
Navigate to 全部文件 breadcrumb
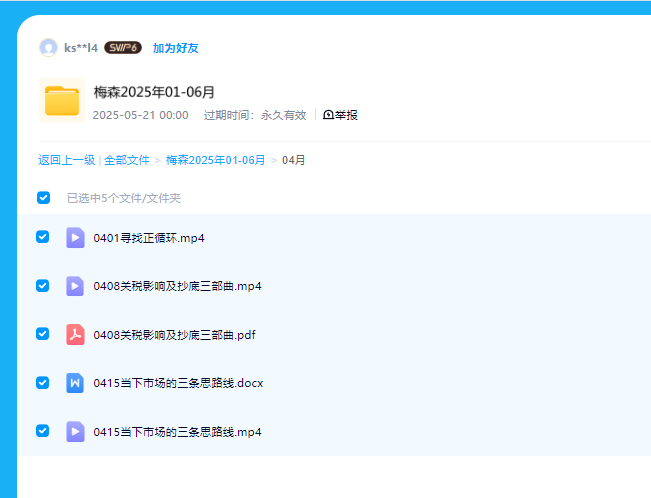(127, 160)
